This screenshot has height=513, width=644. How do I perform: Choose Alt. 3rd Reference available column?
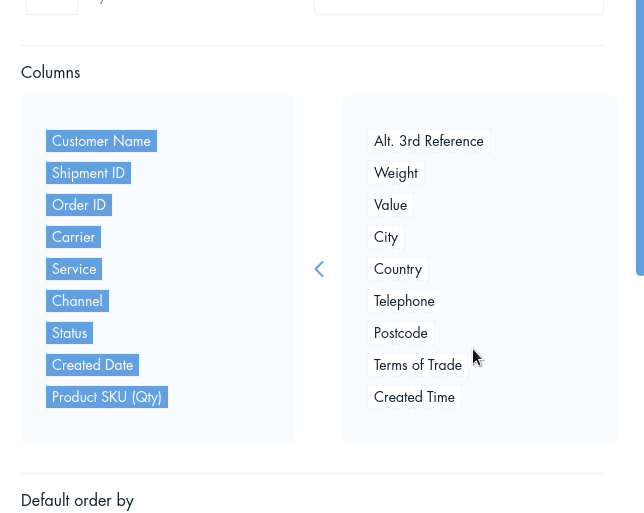coord(429,141)
